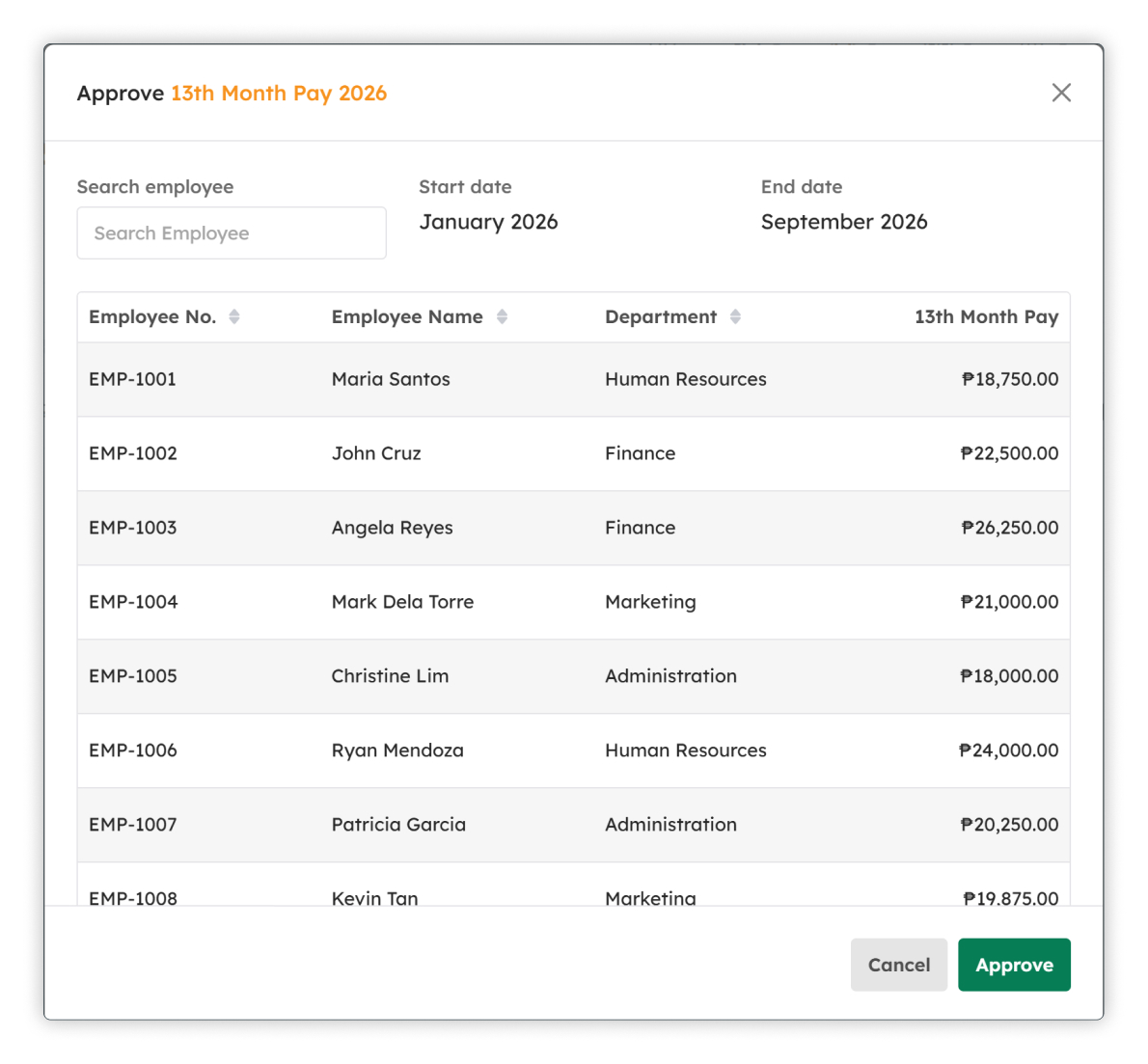Select employee number EMP-1004

point(133,602)
